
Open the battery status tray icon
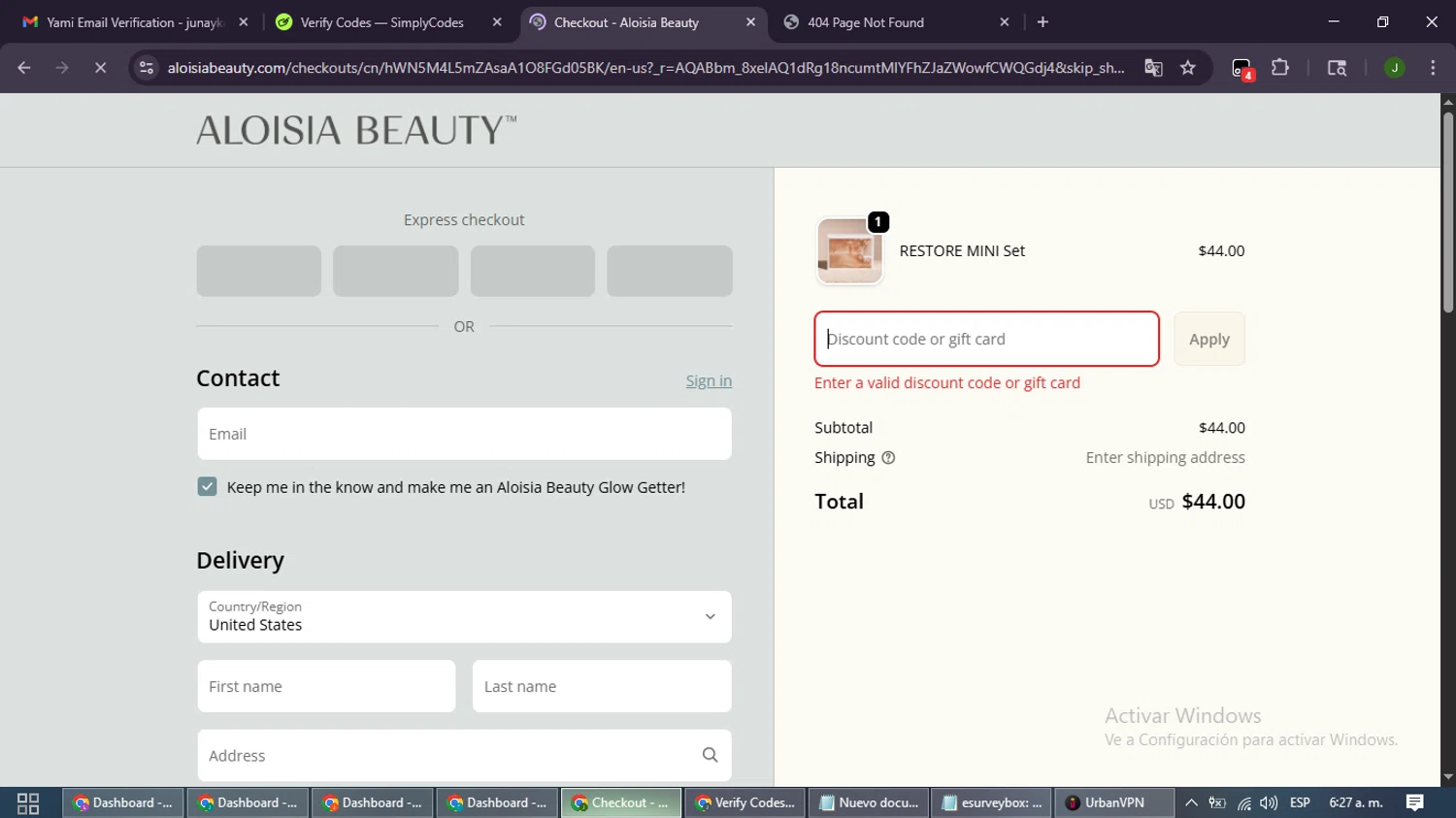1217,802
